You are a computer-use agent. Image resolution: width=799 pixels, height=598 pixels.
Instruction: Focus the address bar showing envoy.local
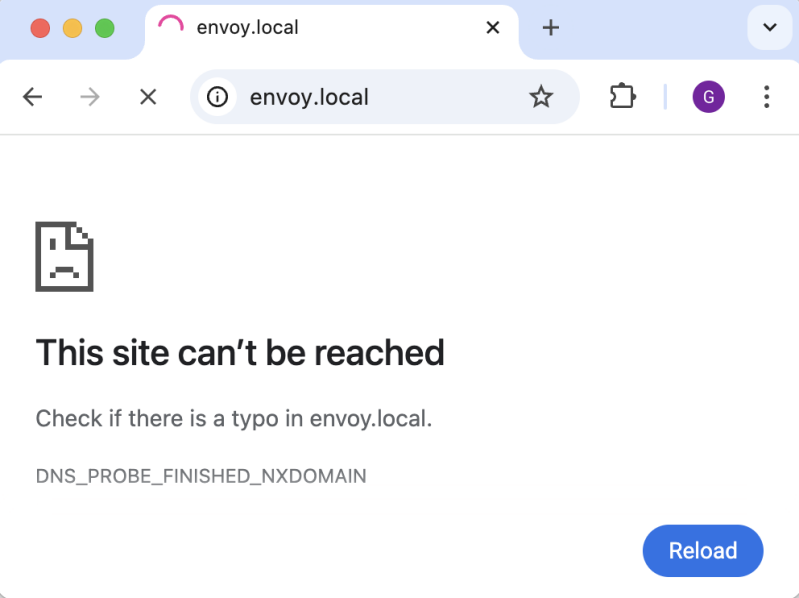(x=380, y=97)
